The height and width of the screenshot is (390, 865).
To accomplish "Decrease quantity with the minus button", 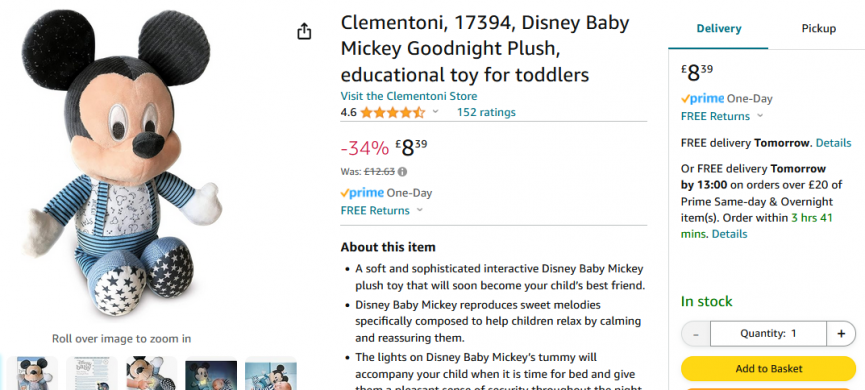I will coord(696,334).
